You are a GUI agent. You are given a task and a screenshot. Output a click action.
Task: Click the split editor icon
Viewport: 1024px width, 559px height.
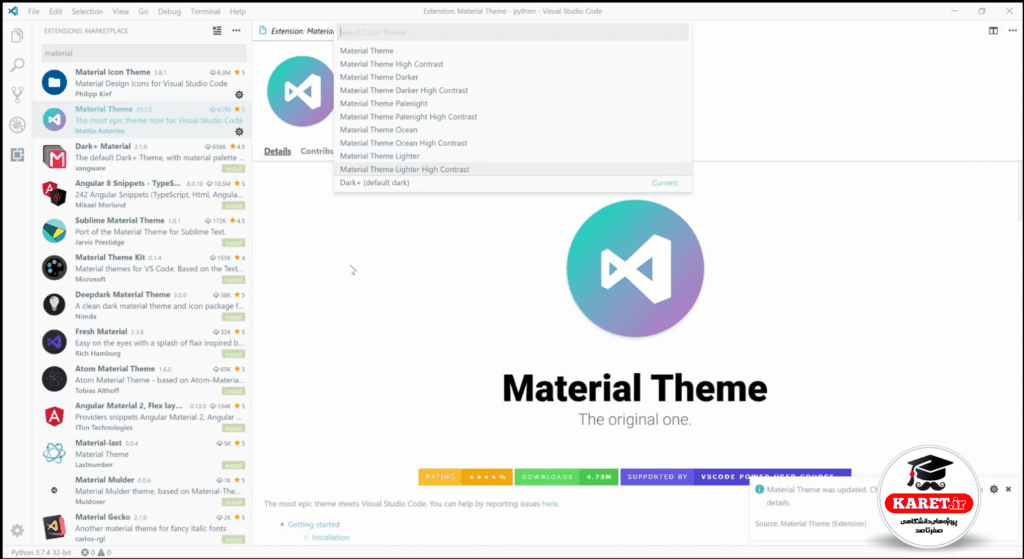pyautogui.click(x=993, y=31)
